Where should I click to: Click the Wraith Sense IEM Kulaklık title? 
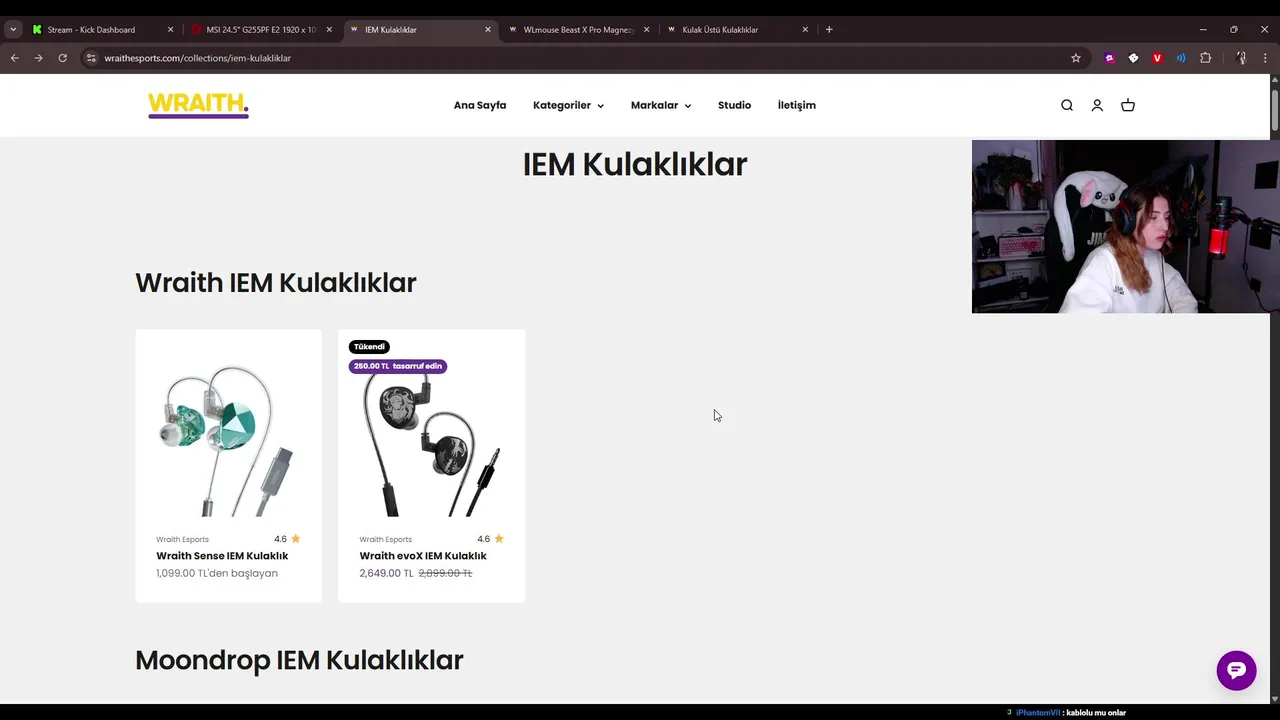pos(222,556)
